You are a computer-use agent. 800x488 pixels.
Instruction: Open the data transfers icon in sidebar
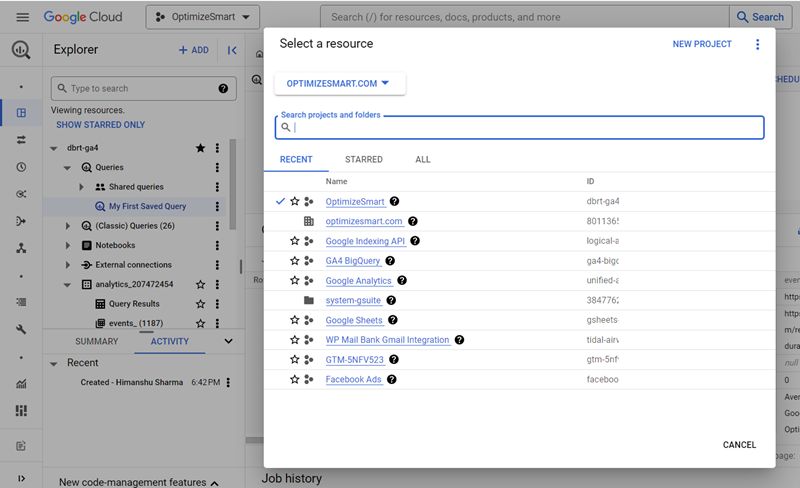(21, 140)
